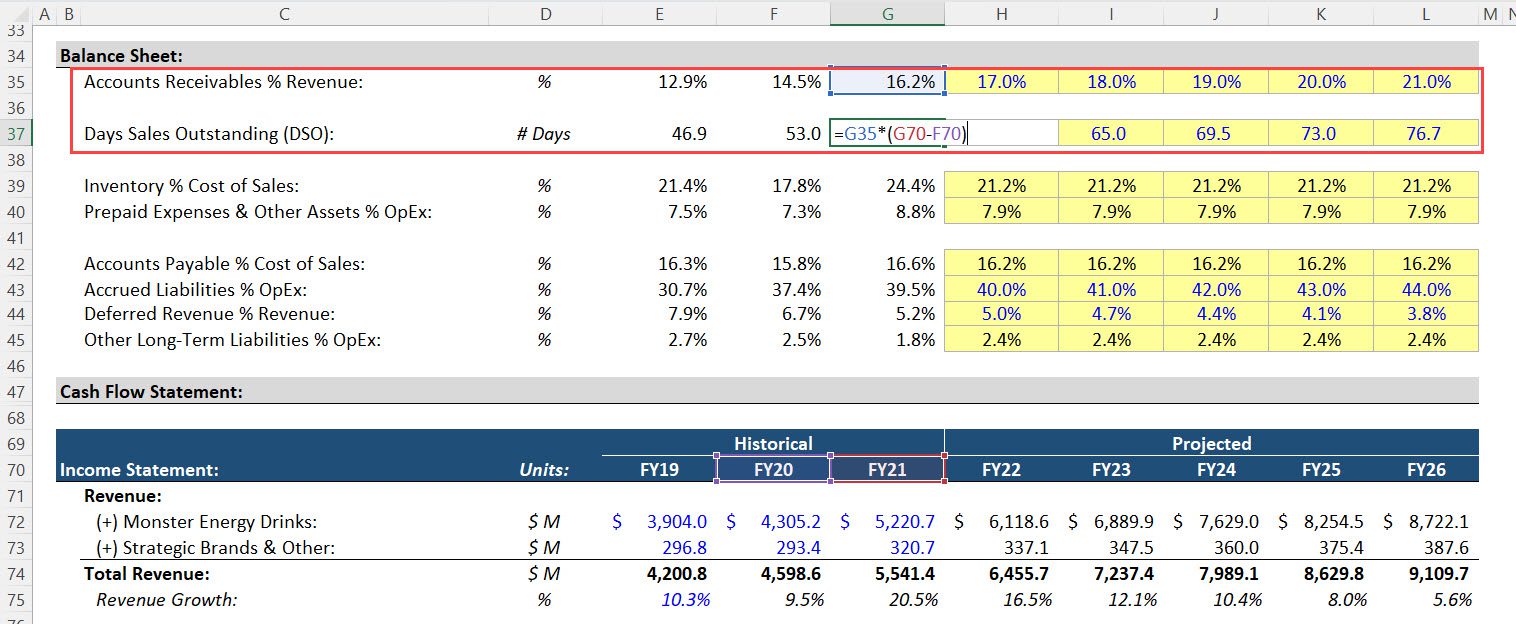
Task: Click the FY20 column header cell
Action: [773, 467]
